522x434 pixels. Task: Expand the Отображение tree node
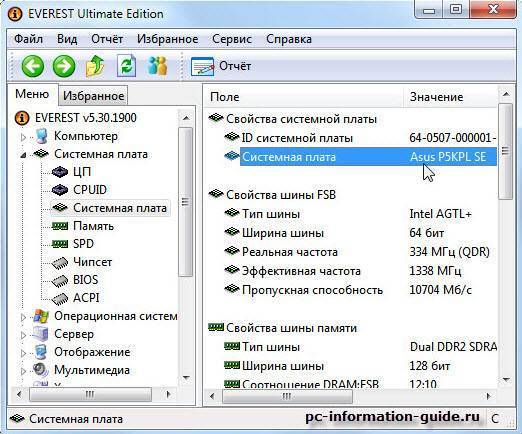click(23, 353)
